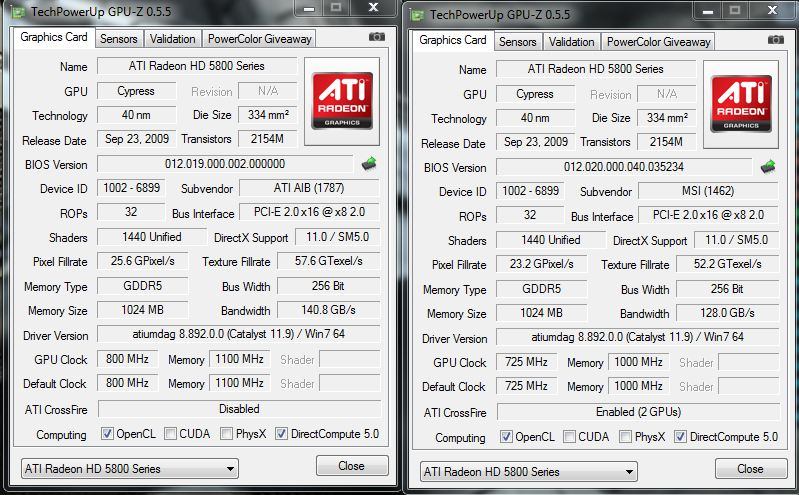Click the camera screenshot icon in left GPU-Z window

coord(377,37)
